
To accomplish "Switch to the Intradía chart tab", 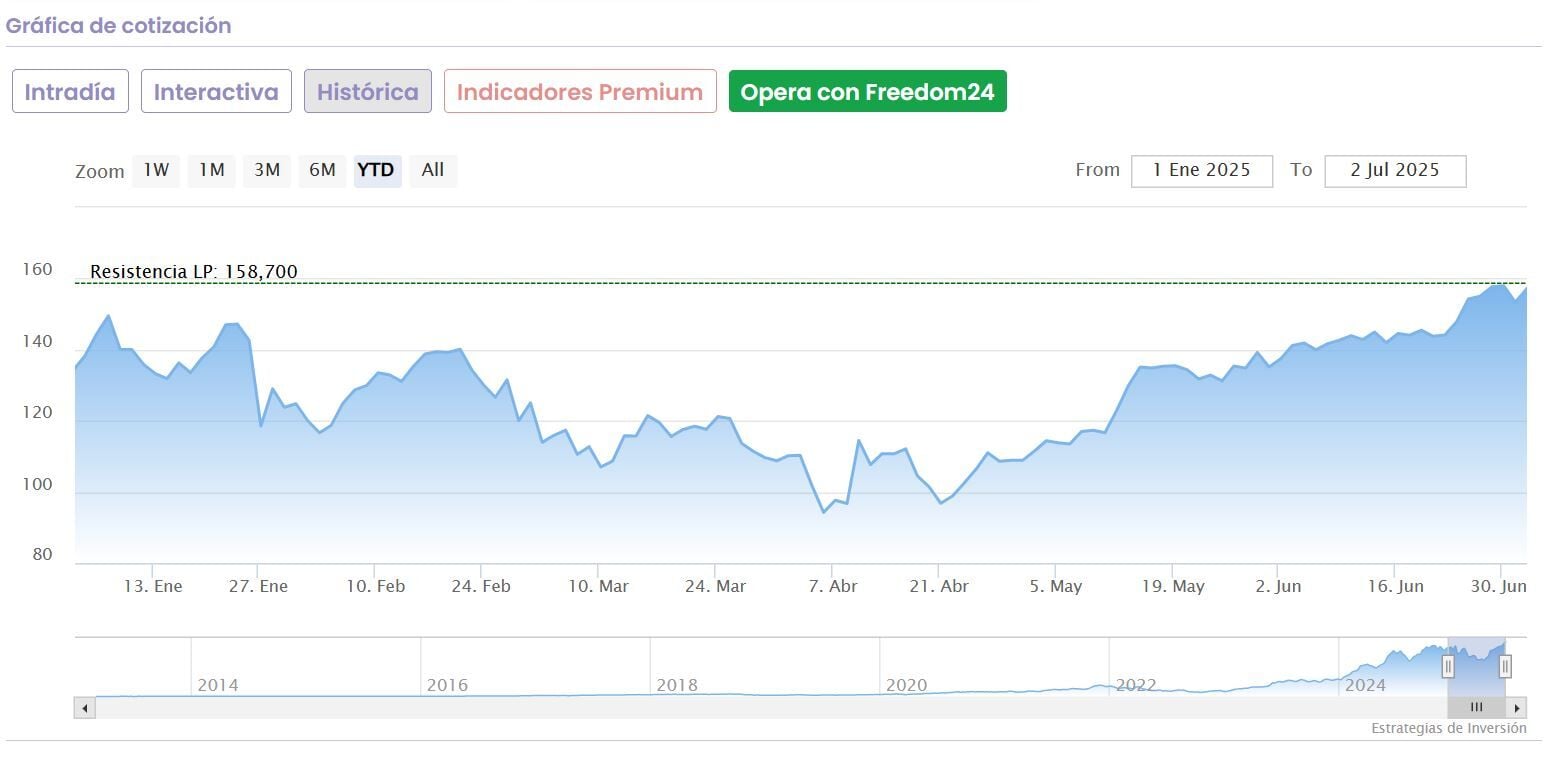I will (70, 92).
